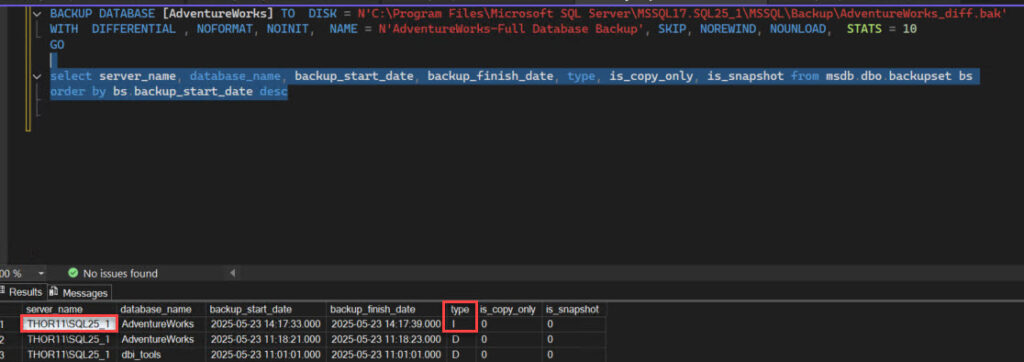Click the type cell showing I
The height and width of the screenshot is (362, 1024).
(460, 324)
